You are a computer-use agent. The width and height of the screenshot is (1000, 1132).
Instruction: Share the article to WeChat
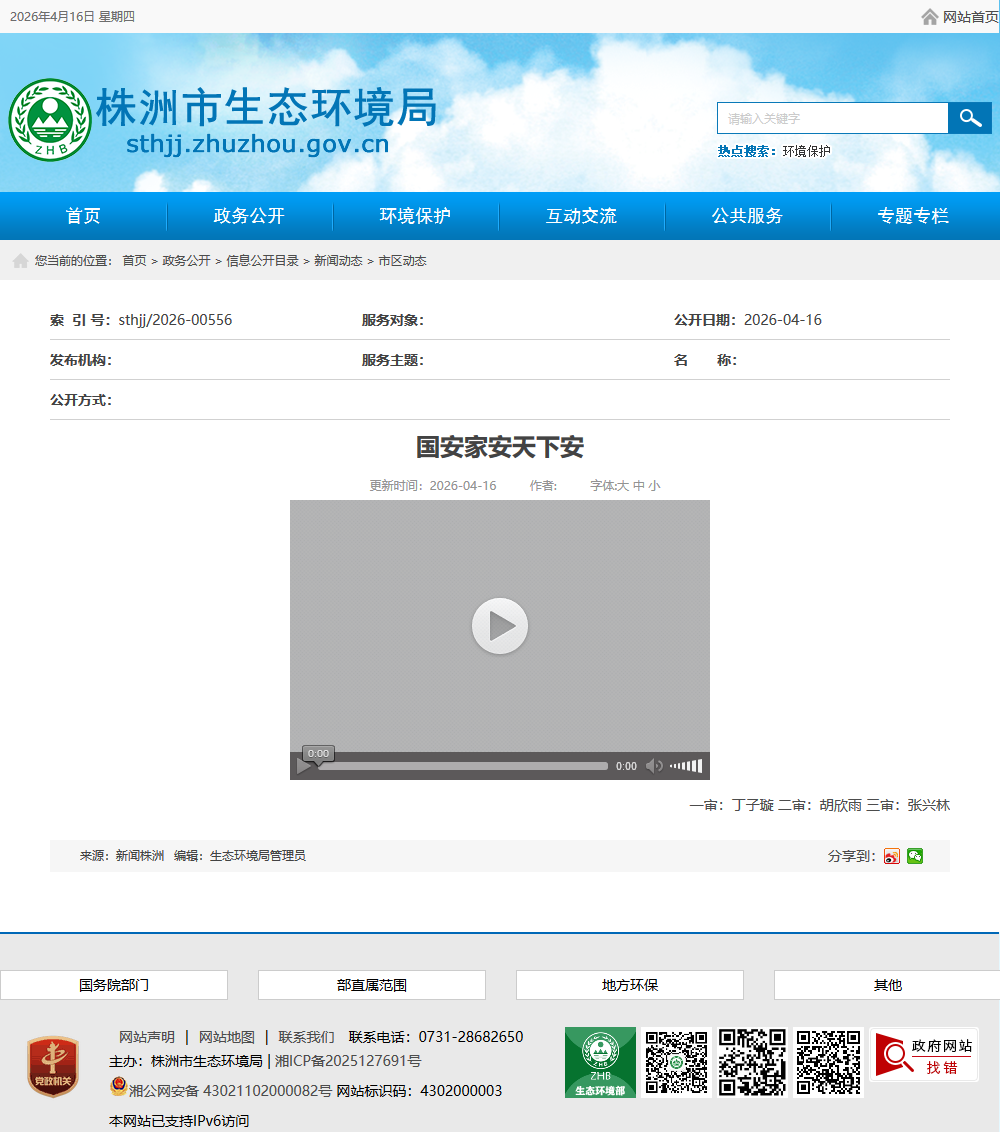[915, 856]
